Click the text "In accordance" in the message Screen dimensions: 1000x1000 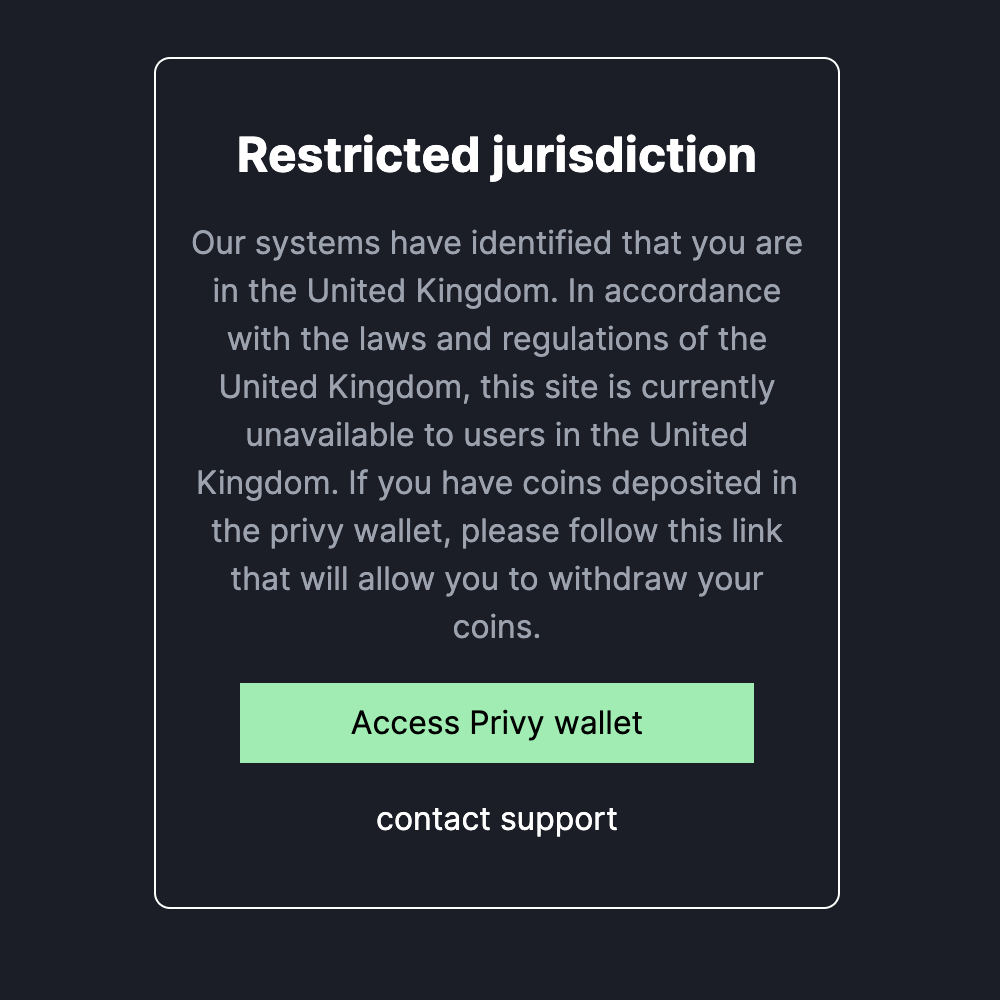click(x=674, y=291)
